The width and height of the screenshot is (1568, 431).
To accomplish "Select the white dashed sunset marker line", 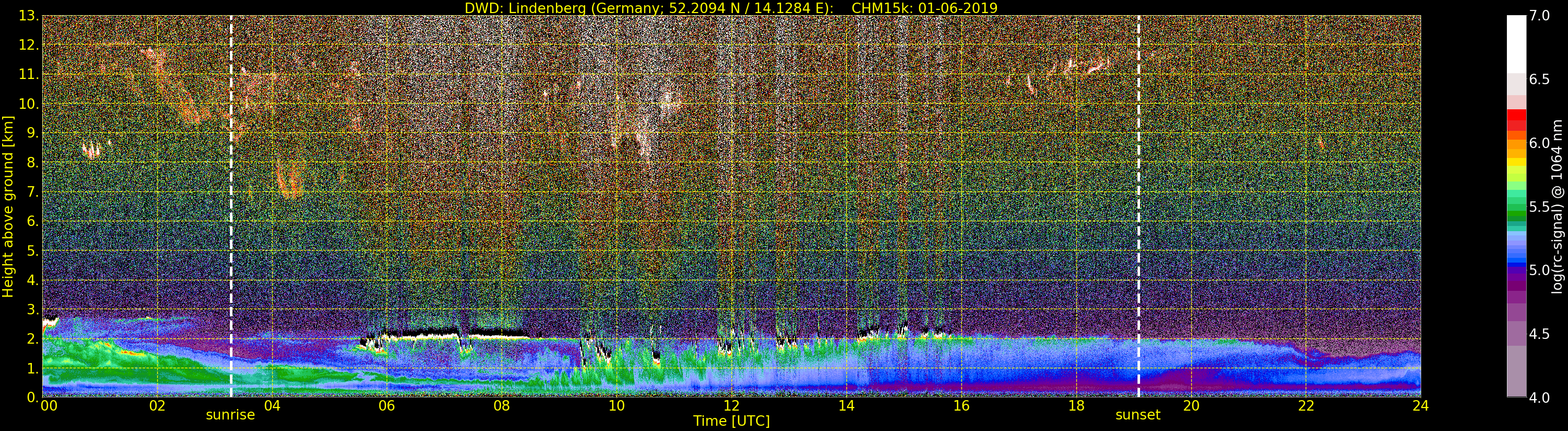I will [1139, 206].
